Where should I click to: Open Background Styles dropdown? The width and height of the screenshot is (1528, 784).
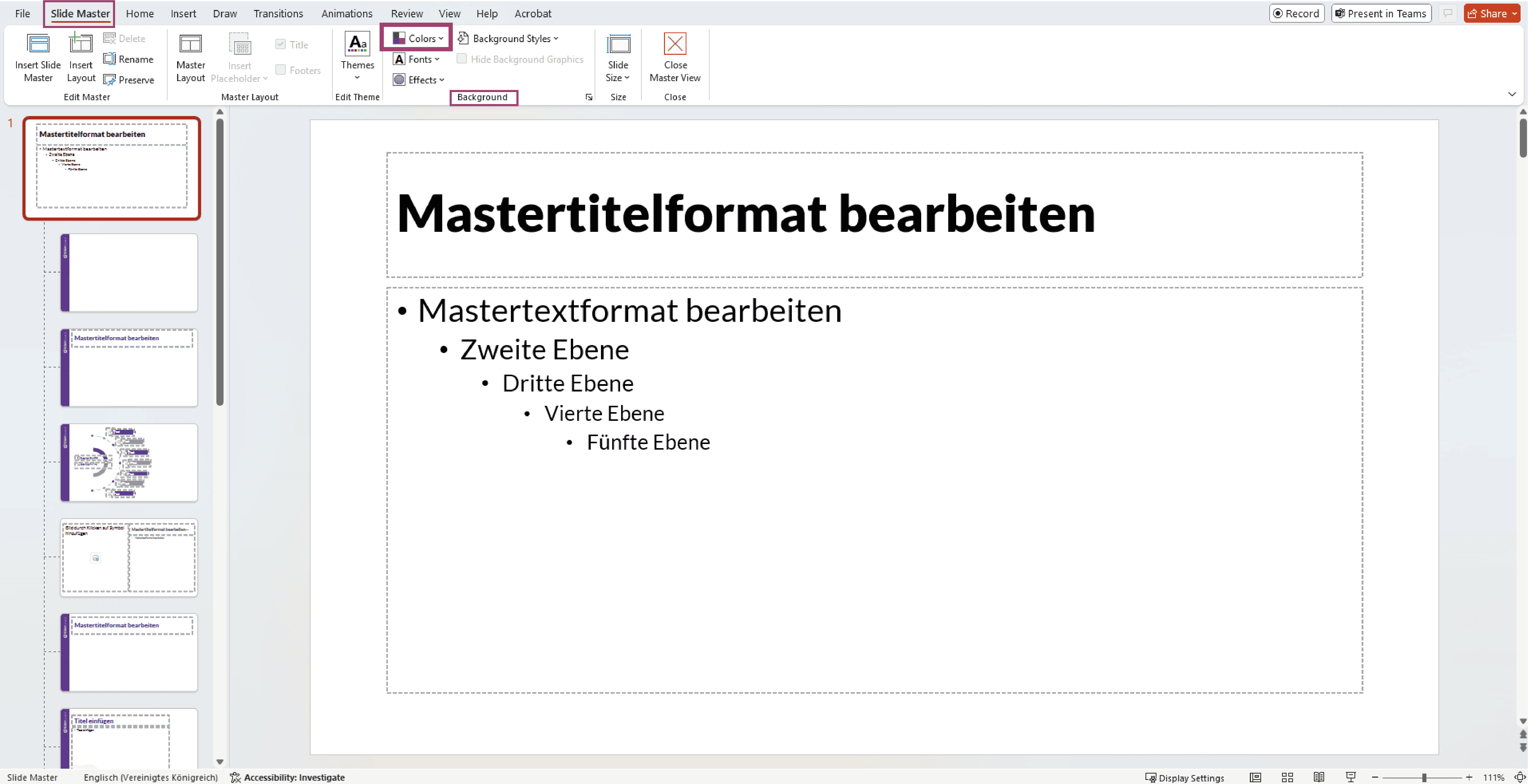[508, 39]
